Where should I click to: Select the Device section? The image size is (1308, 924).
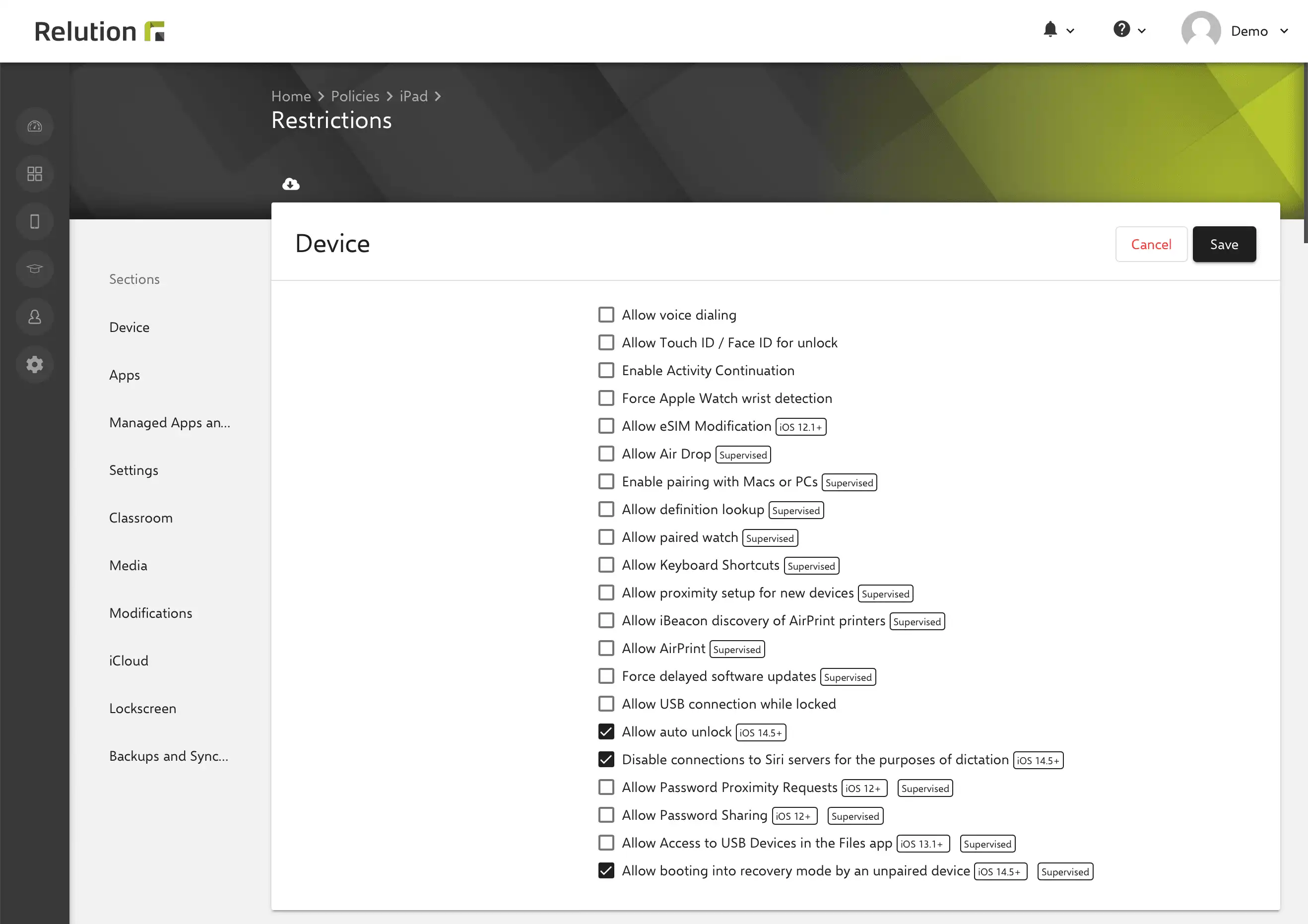pos(130,327)
